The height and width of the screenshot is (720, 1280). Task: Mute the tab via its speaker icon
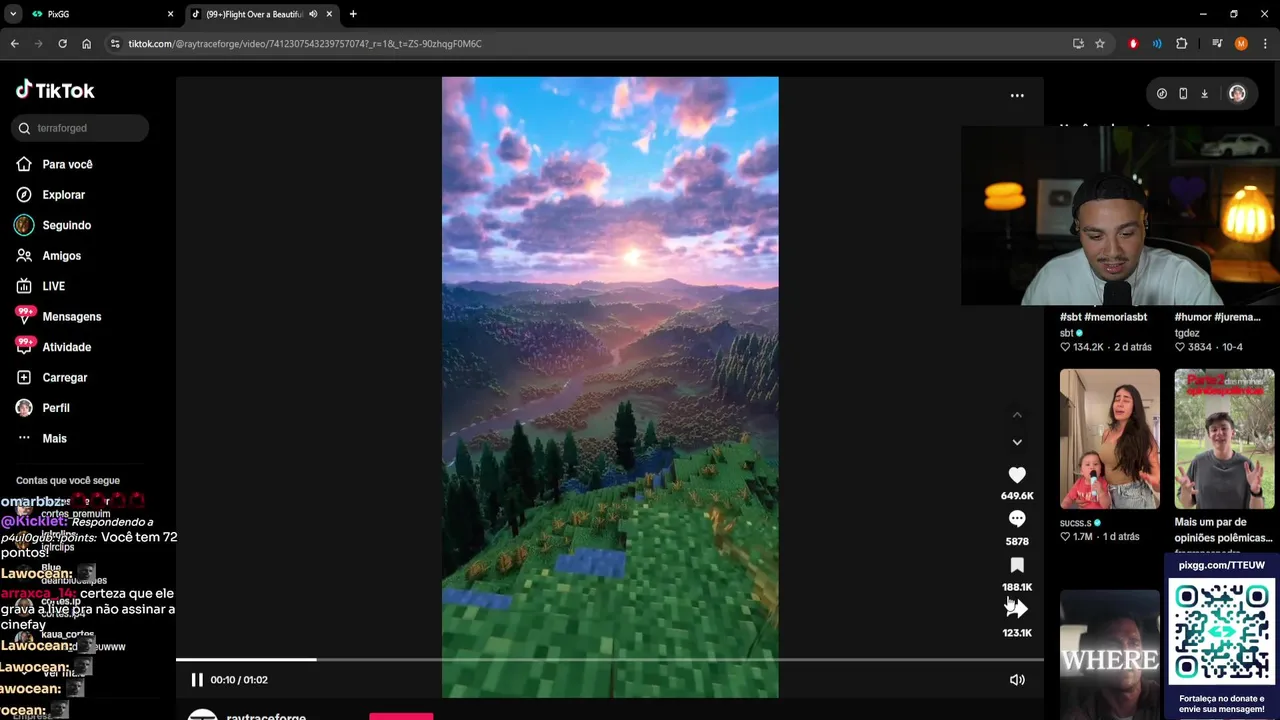click(x=313, y=14)
